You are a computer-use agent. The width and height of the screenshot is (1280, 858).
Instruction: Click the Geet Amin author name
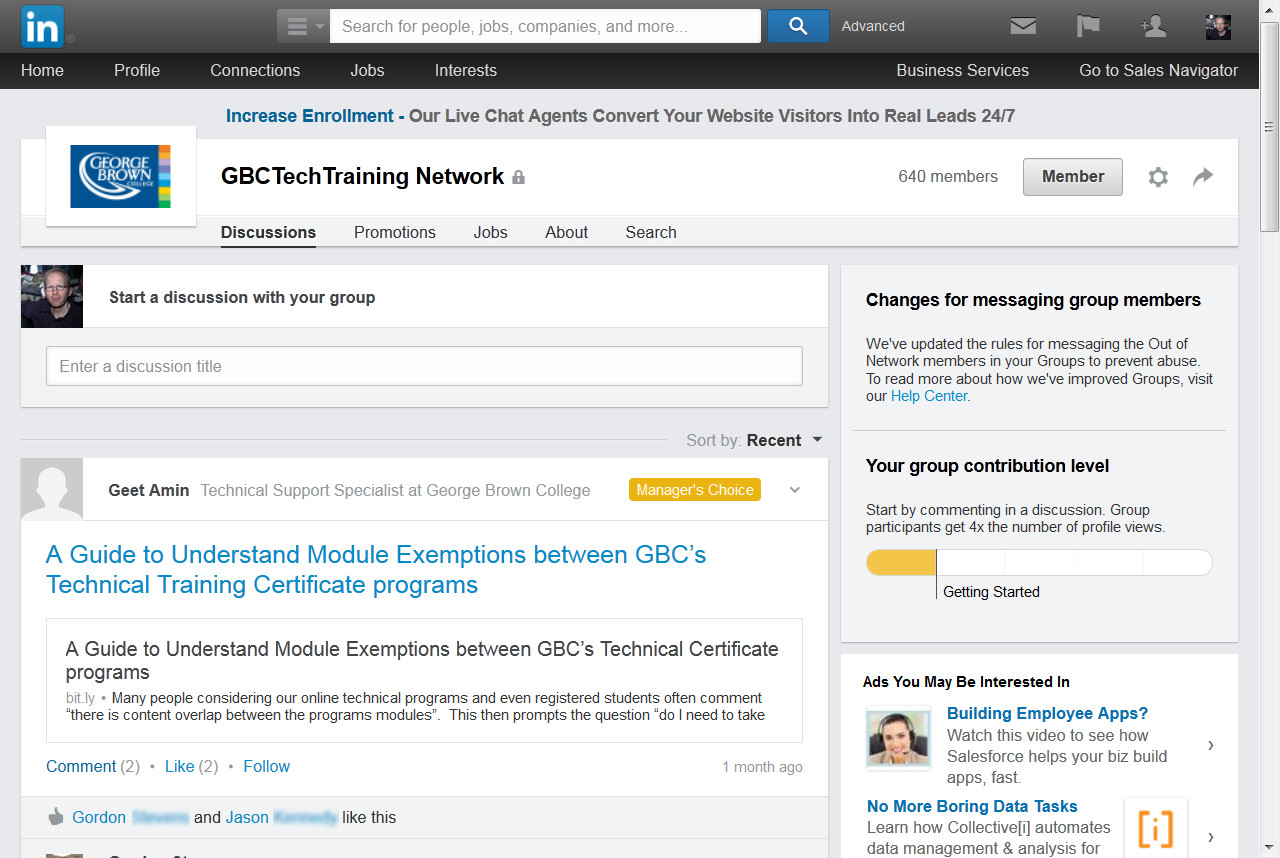coord(149,490)
